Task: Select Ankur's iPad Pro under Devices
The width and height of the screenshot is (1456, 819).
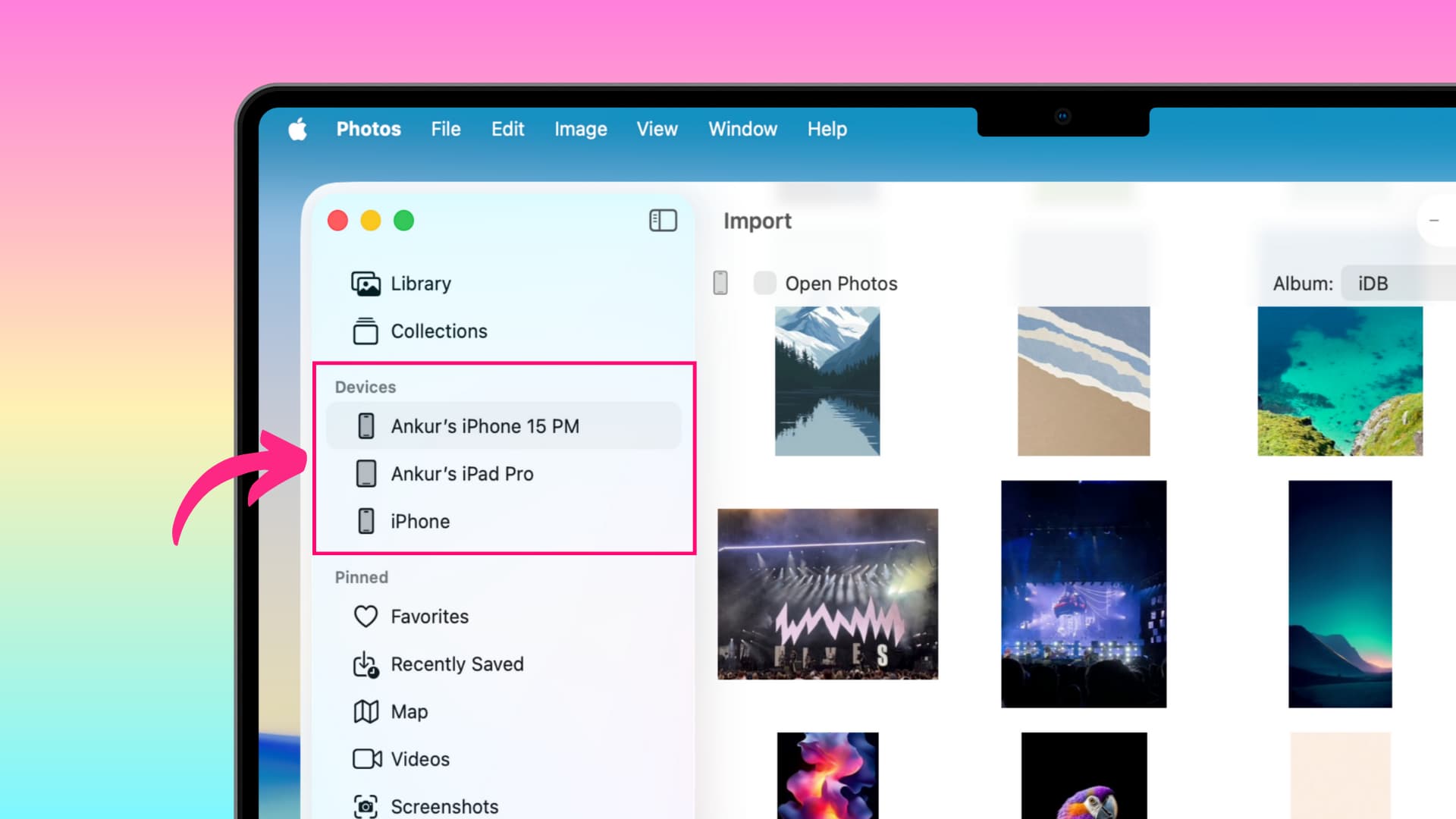Action: (x=462, y=473)
